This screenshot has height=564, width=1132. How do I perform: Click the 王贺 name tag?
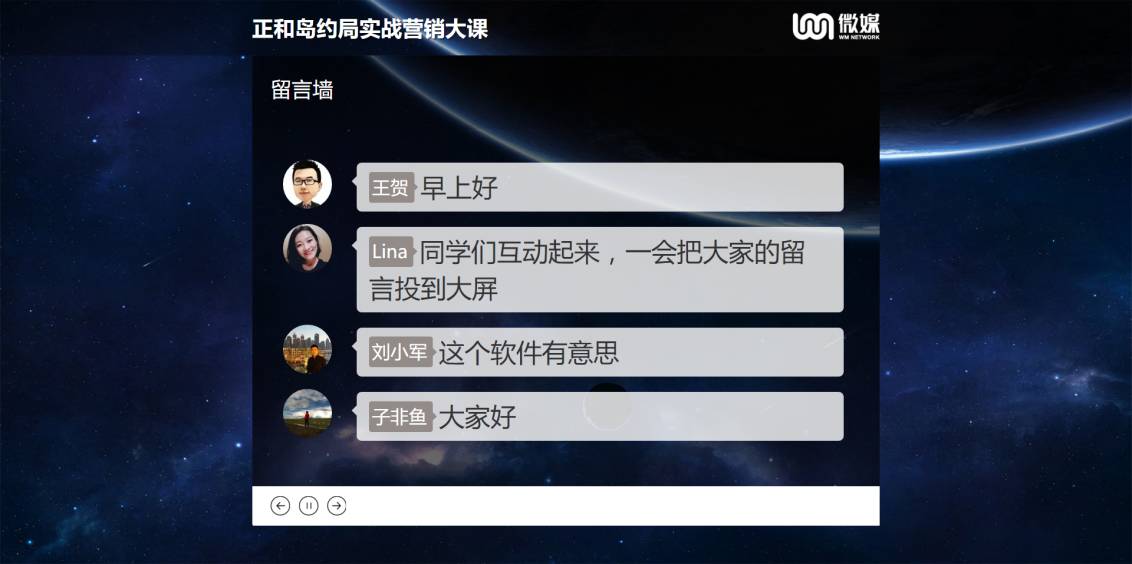point(391,188)
